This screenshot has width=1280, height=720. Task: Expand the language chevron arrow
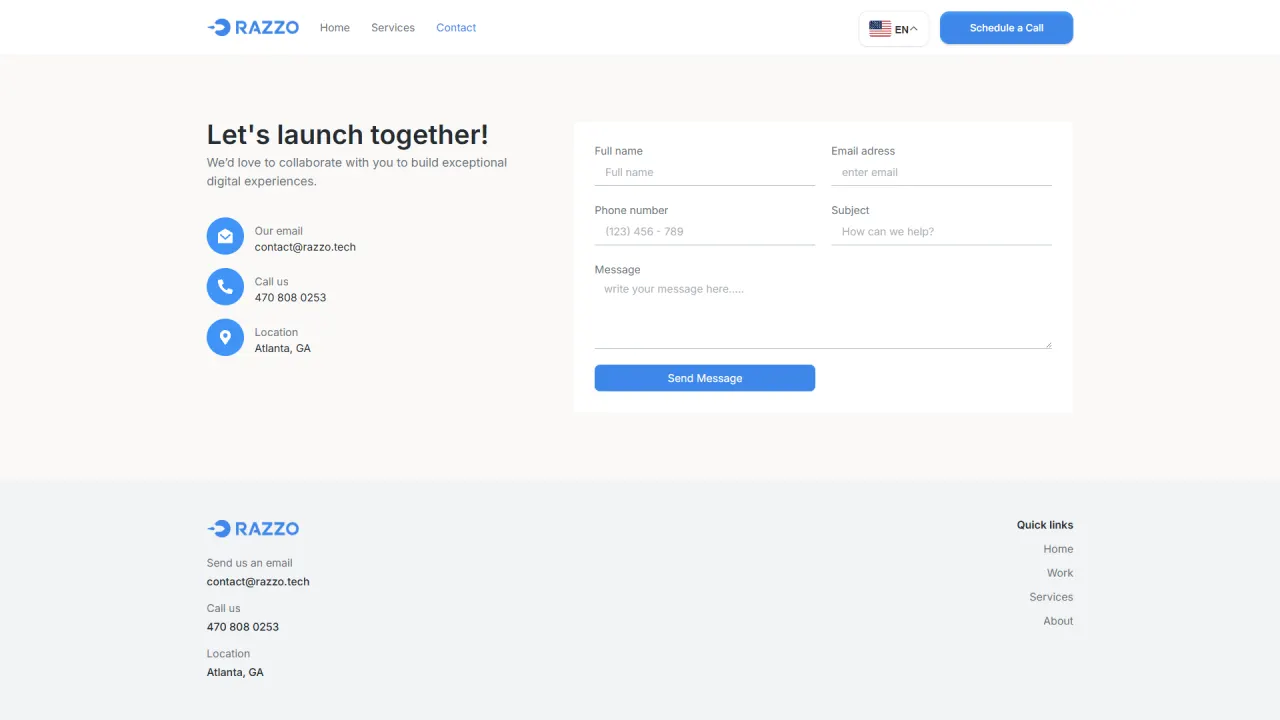[x=913, y=29]
